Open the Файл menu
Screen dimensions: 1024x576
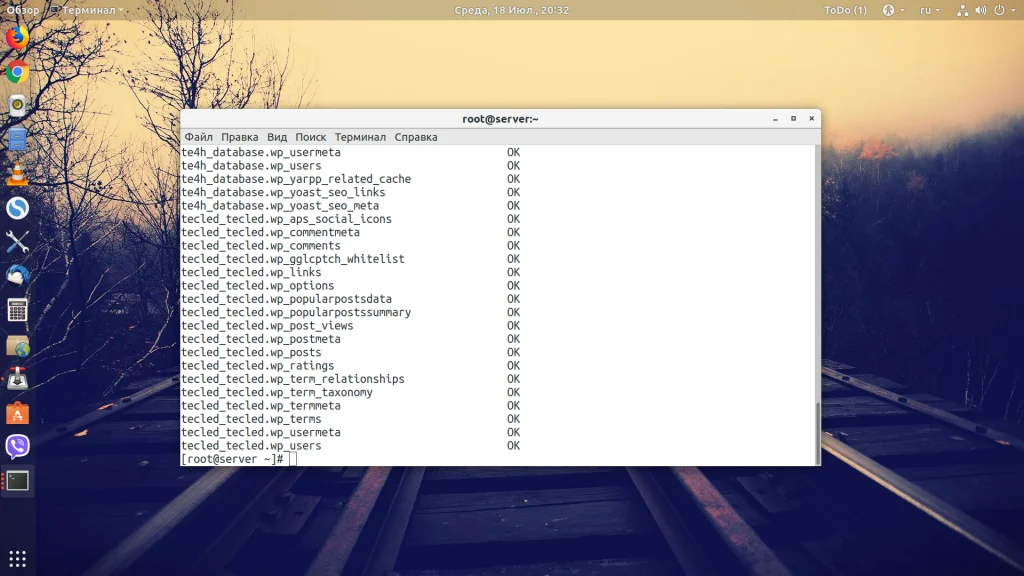(199, 137)
